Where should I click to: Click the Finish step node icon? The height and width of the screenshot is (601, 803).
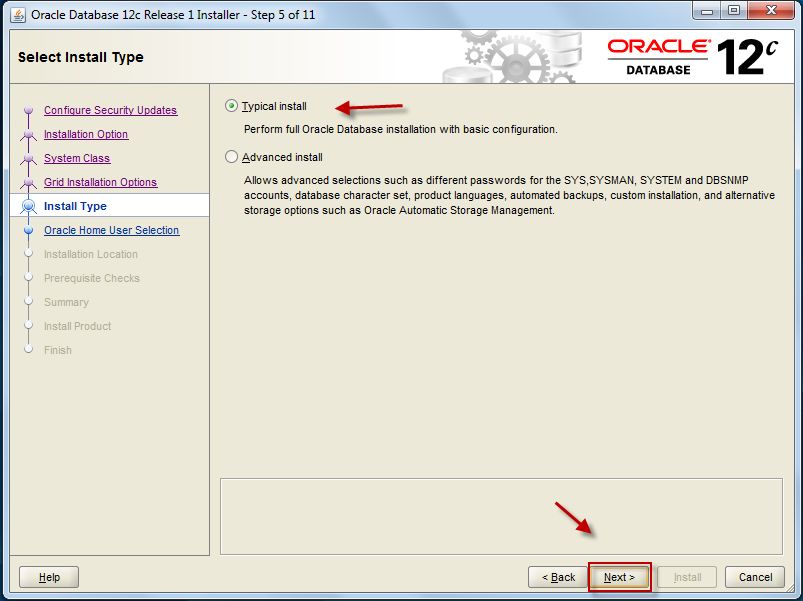[x=29, y=350]
